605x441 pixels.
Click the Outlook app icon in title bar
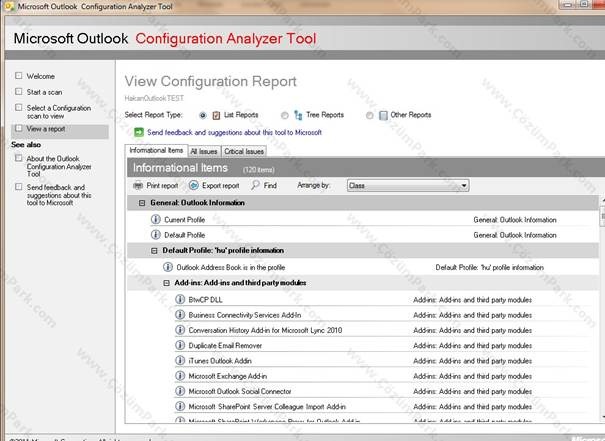9,7
